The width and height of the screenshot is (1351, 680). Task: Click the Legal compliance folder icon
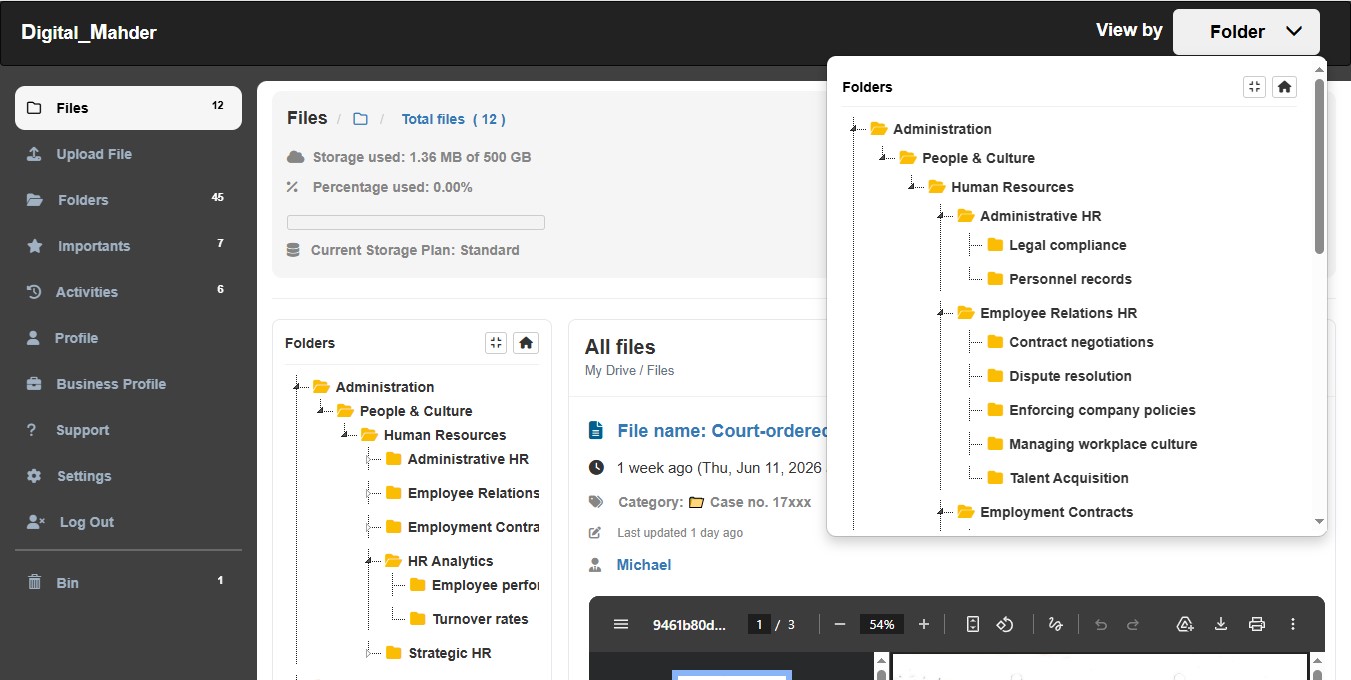pyautogui.click(x=995, y=245)
